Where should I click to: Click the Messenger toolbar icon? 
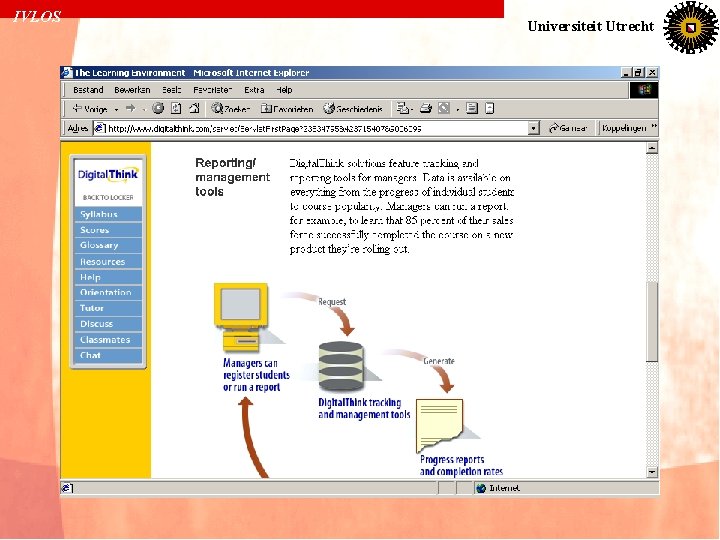(489, 108)
